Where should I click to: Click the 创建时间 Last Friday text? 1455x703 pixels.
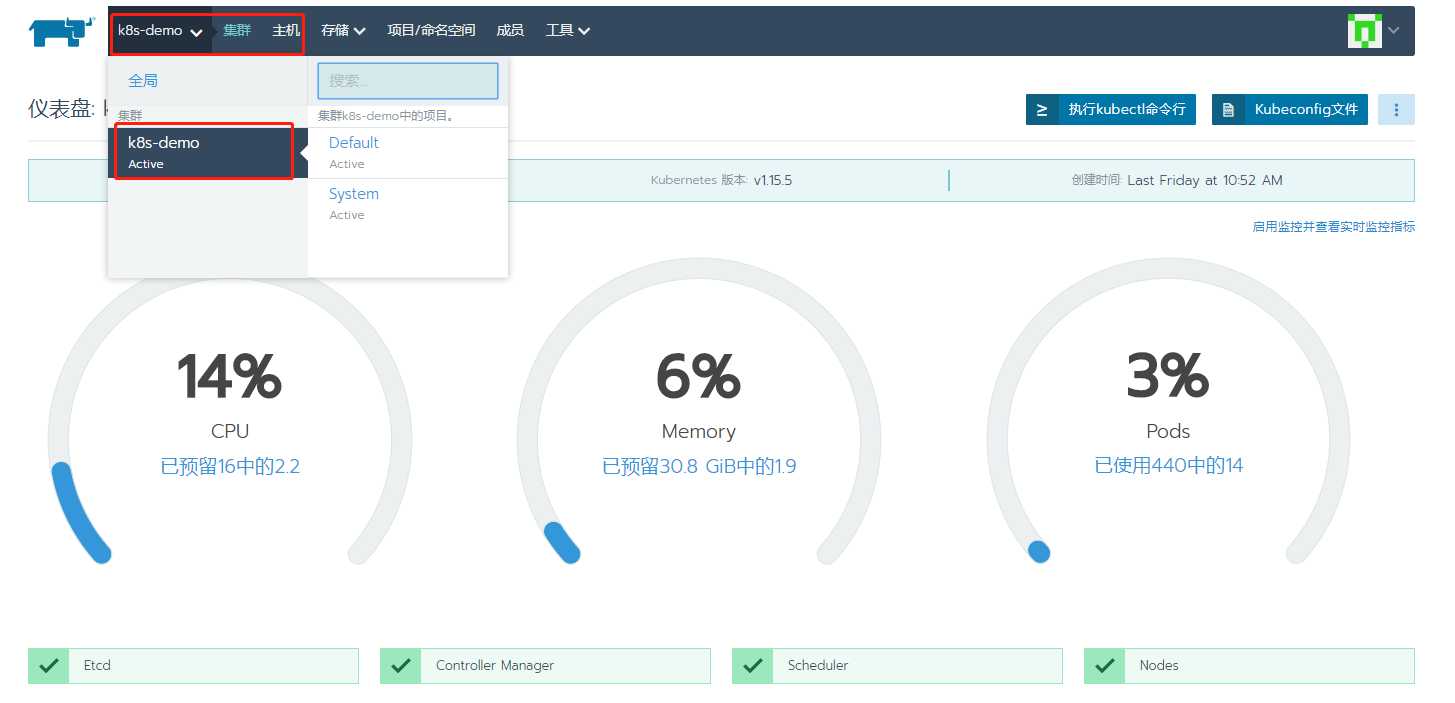point(1177,181)
